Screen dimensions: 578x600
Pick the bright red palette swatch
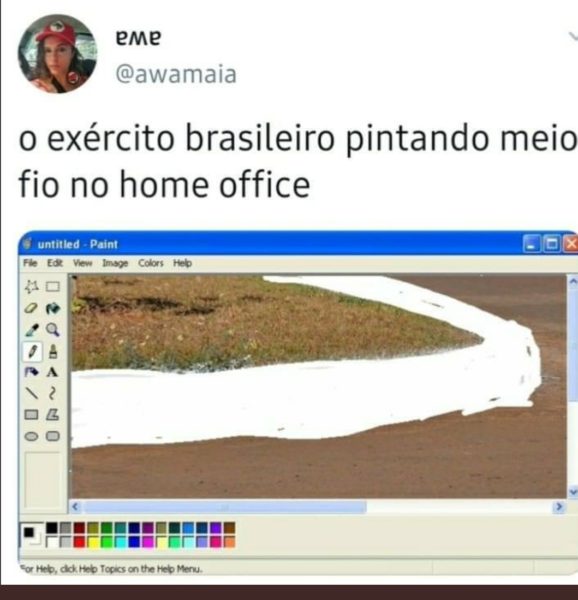pyautogui.click(x=79, y=542)
